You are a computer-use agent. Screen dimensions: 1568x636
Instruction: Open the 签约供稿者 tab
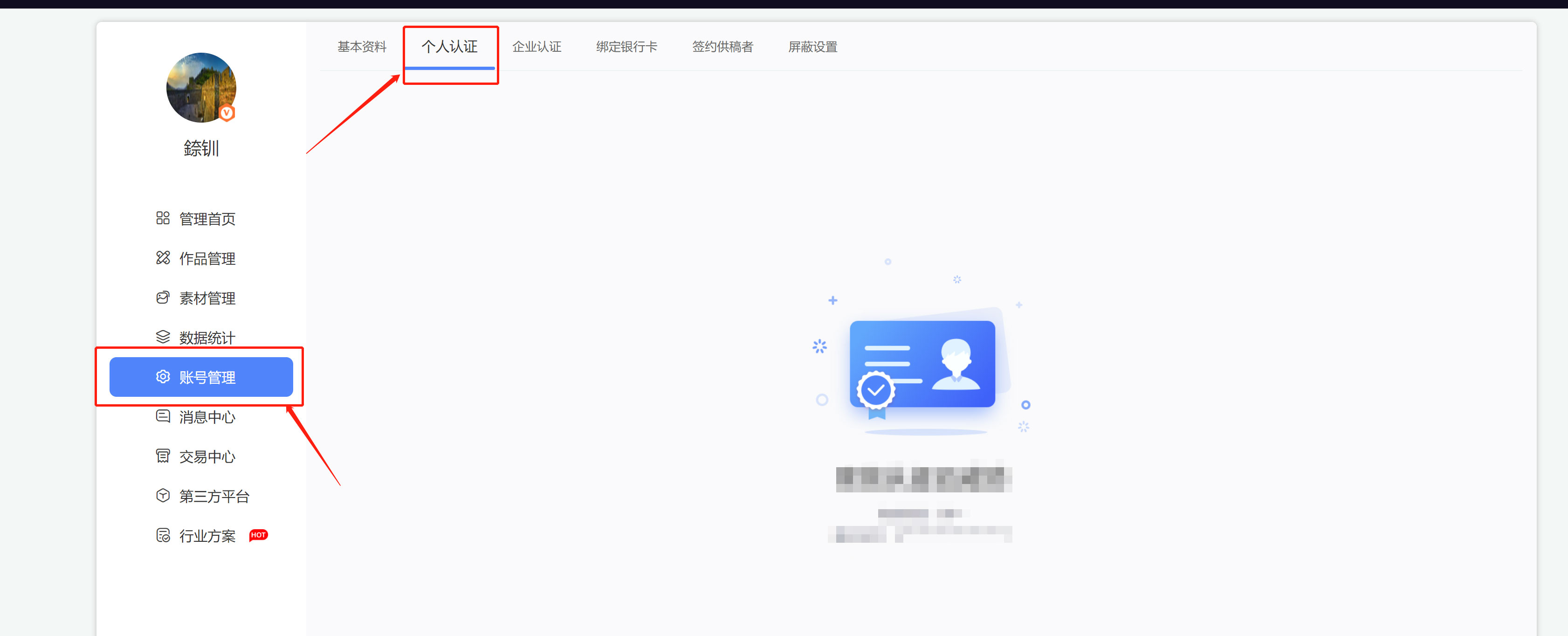[722, 47]
